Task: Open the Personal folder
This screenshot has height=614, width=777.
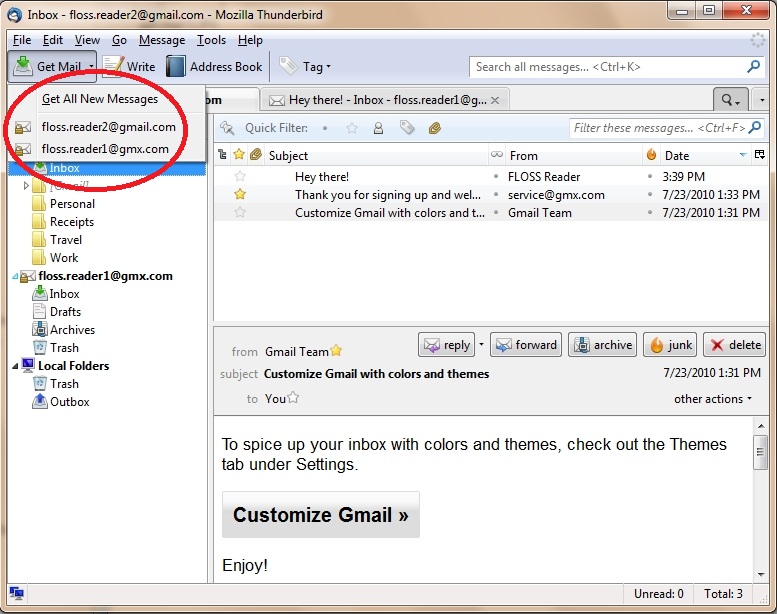Action: click(64, 204)
